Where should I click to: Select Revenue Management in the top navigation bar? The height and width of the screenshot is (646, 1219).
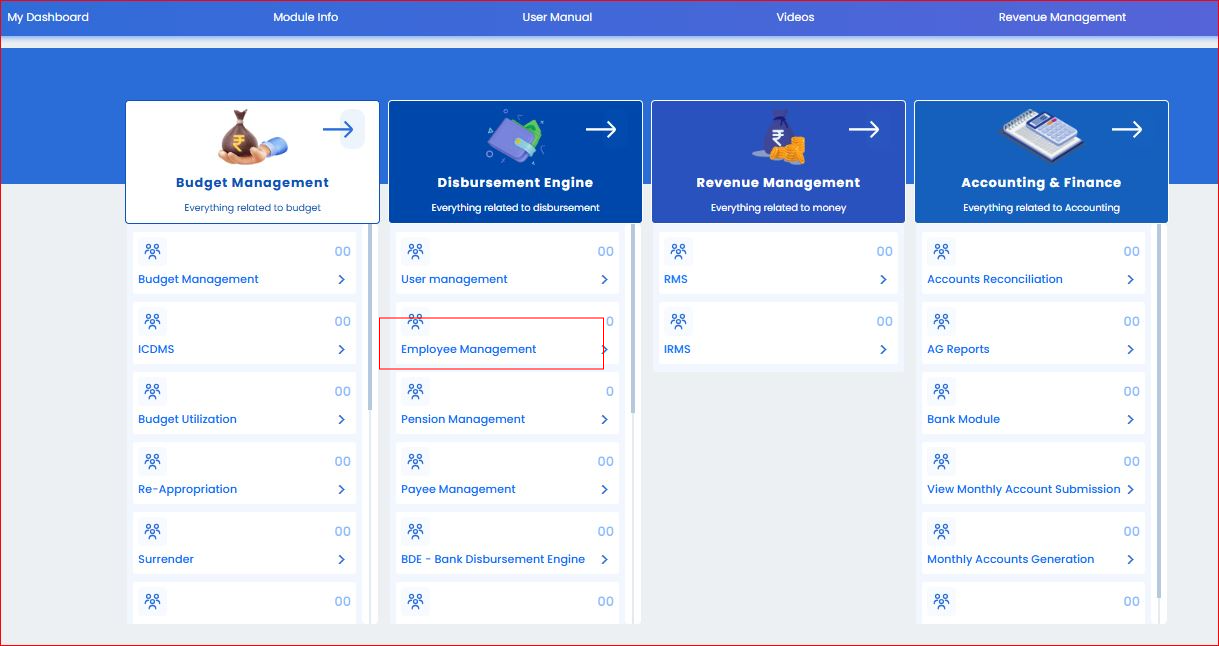pos(1062,17)
